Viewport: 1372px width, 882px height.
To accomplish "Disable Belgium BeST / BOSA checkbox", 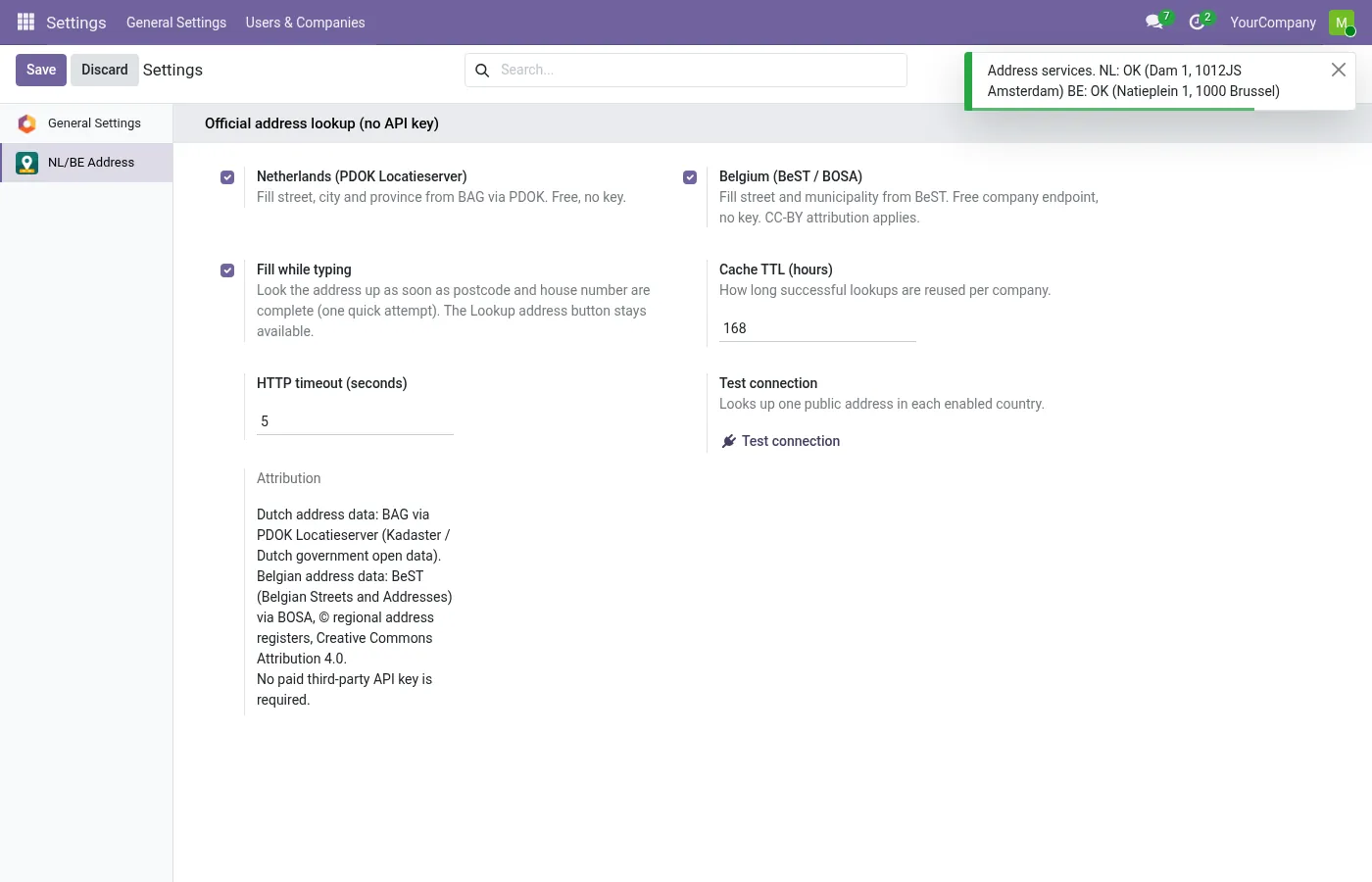I will tap(690, 177).
